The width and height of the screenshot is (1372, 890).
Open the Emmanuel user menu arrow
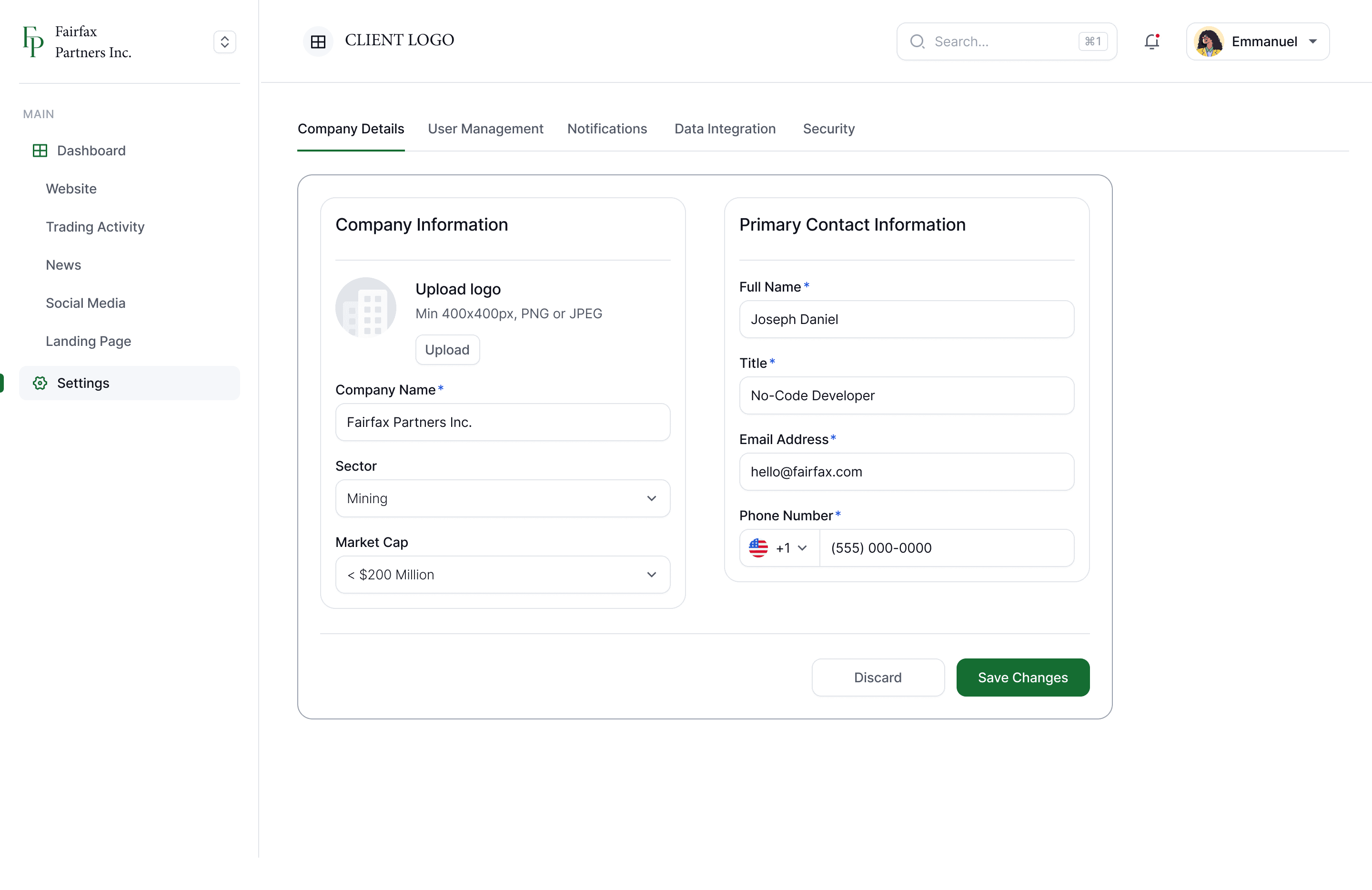[1312, 41]
